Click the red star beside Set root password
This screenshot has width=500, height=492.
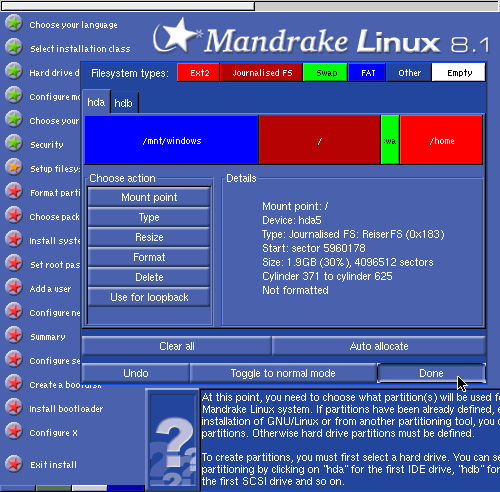point(14,263)
